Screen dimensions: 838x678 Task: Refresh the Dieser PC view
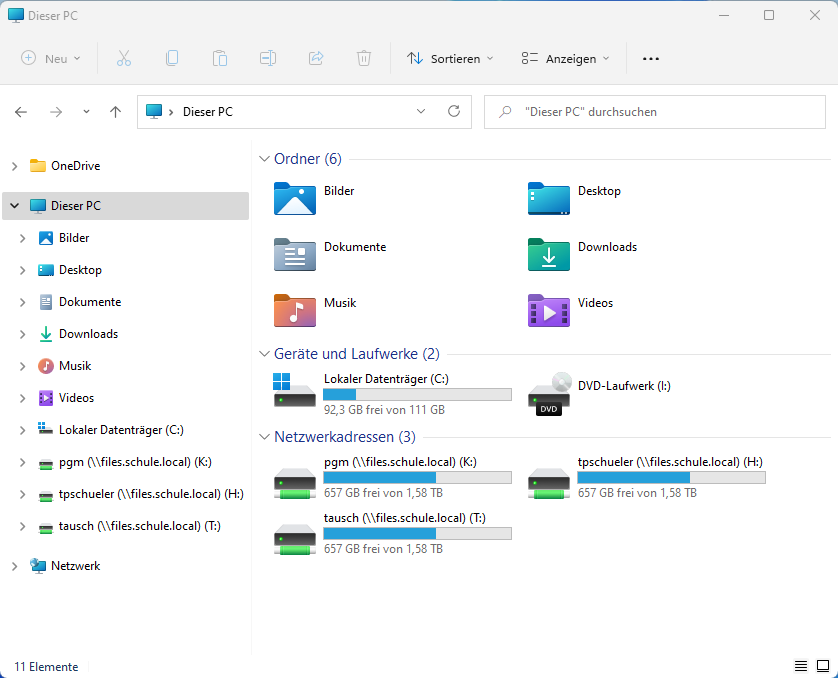pos(454,111)
